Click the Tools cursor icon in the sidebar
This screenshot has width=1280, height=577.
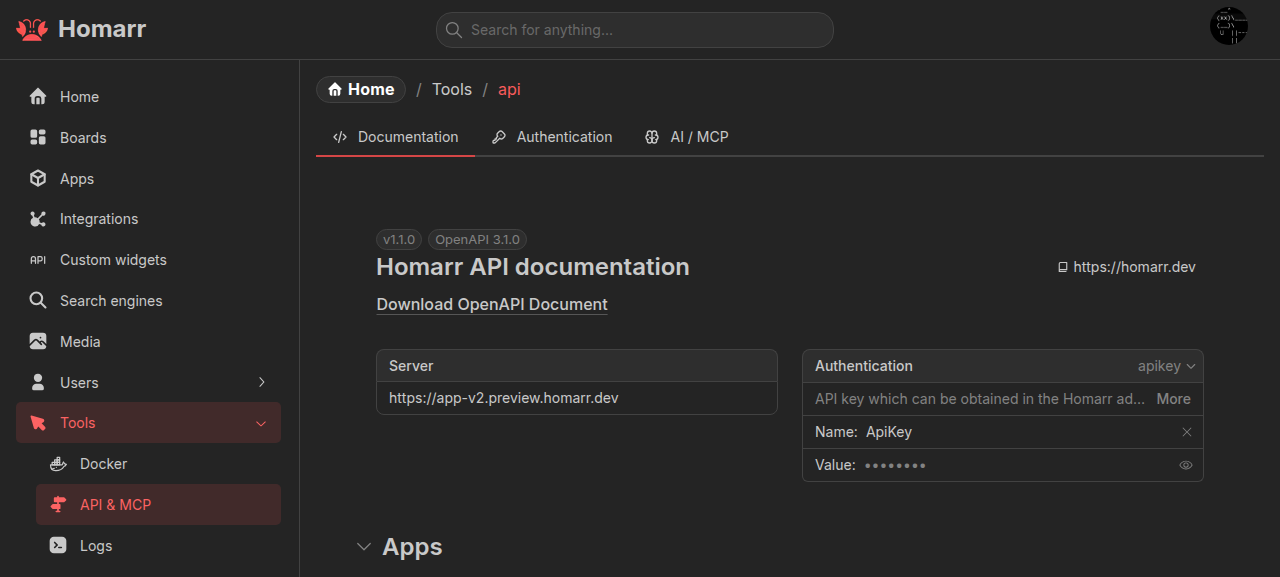(38, 423)
